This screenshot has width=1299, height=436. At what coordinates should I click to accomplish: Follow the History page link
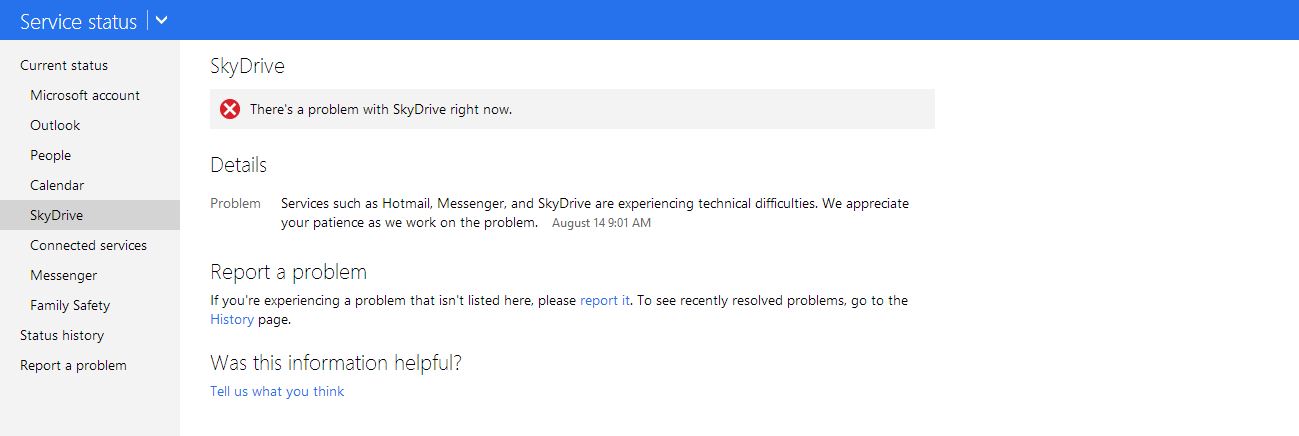232,320
